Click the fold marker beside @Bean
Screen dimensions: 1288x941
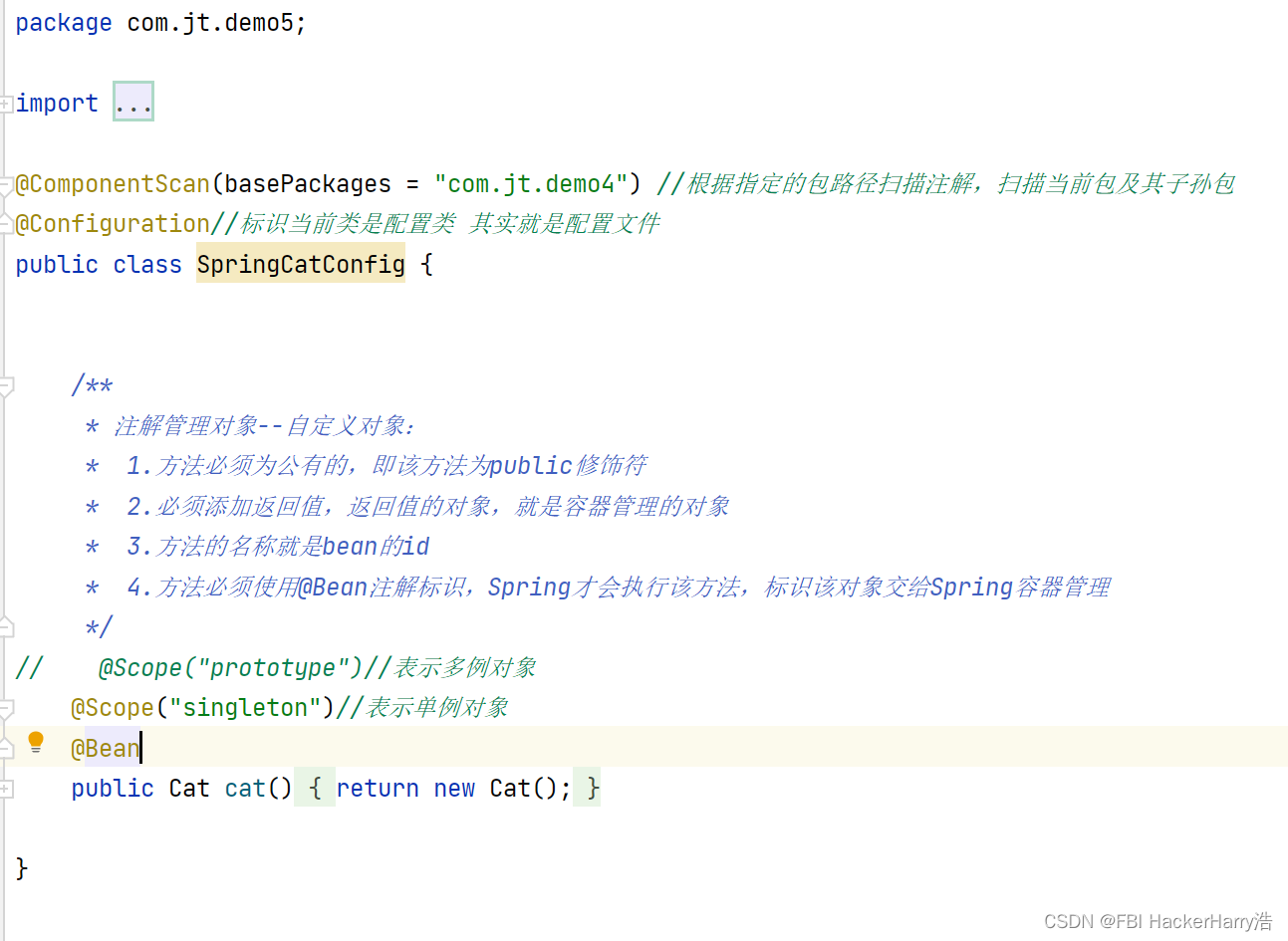[x=6, y=748]
